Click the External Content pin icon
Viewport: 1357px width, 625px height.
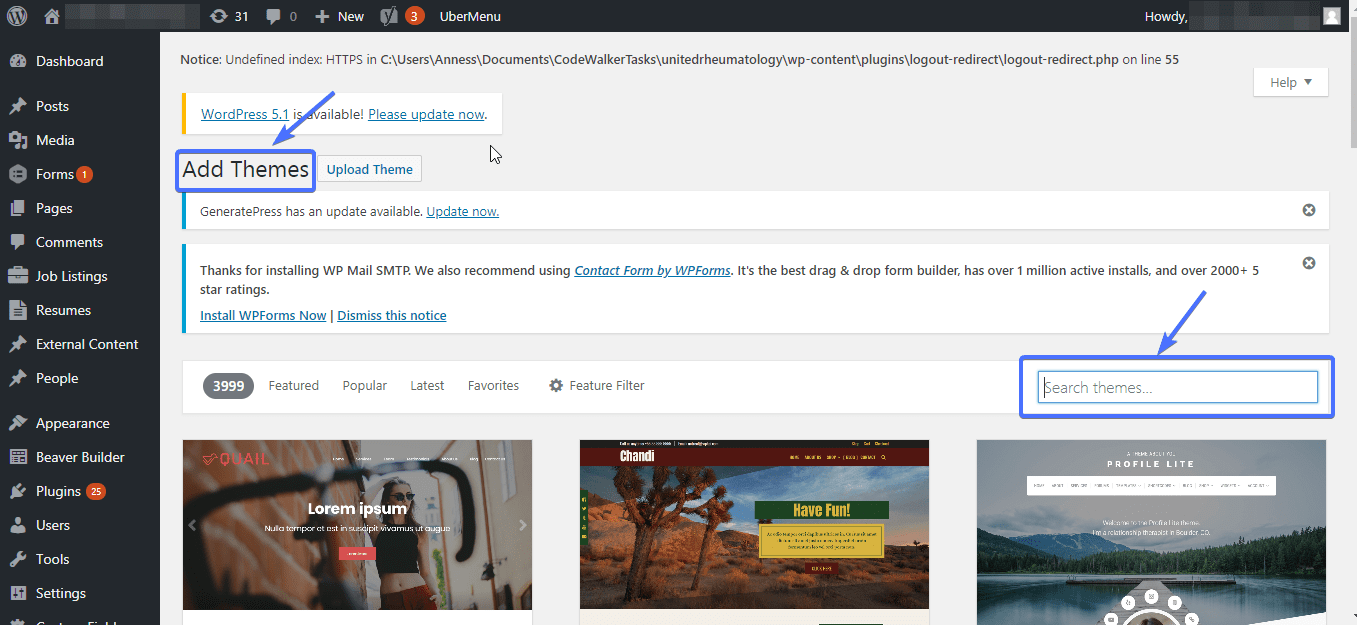pos(18,344)
